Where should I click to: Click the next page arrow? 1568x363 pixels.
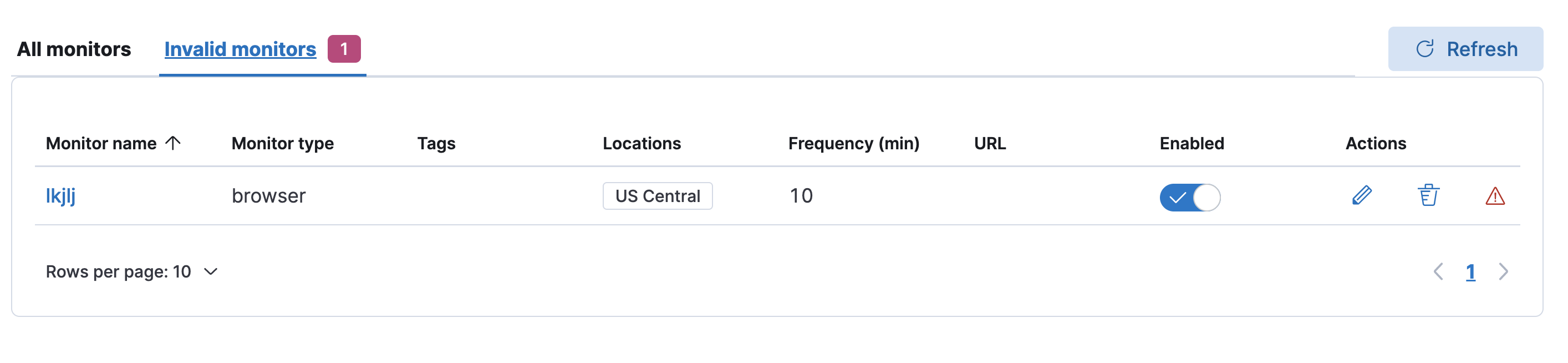[1503, 271]
